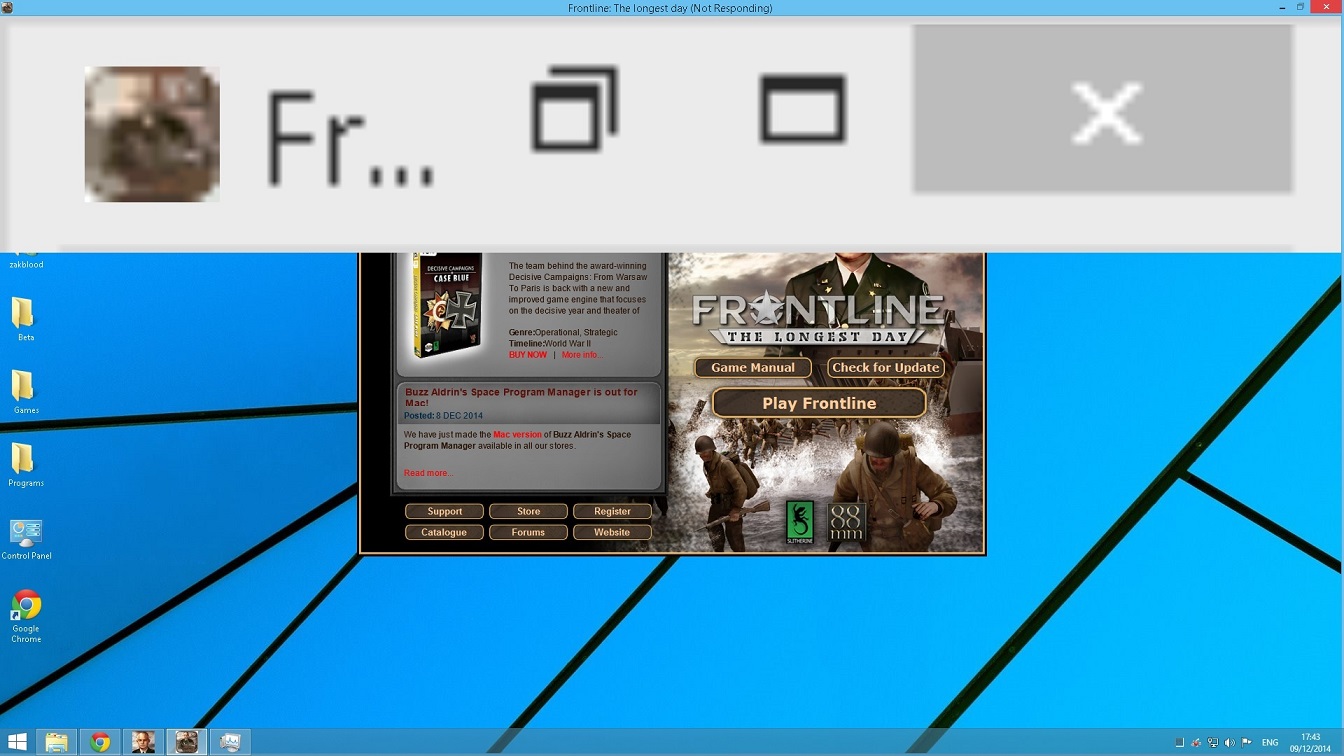Open the Beta folder on desktop
The image size is (1344, 756).
pos(24,320)
